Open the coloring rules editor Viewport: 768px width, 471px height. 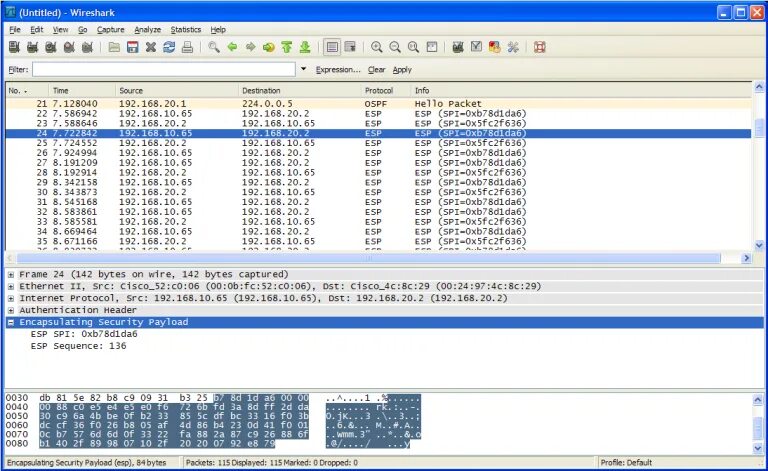tap(495, 47)
